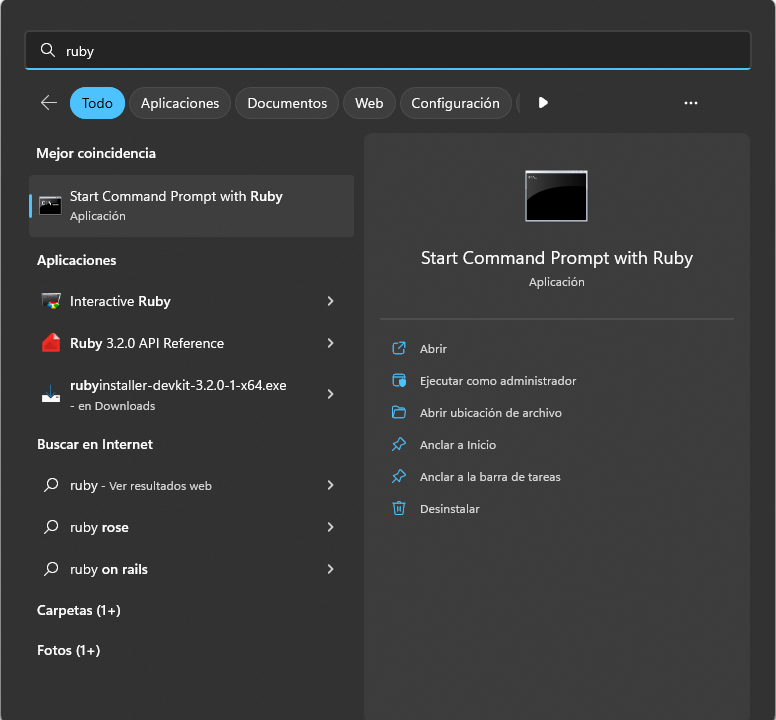Click the rubyinstaller download icon
Screen dimensions: 776x720
click(x=51, y=394)
